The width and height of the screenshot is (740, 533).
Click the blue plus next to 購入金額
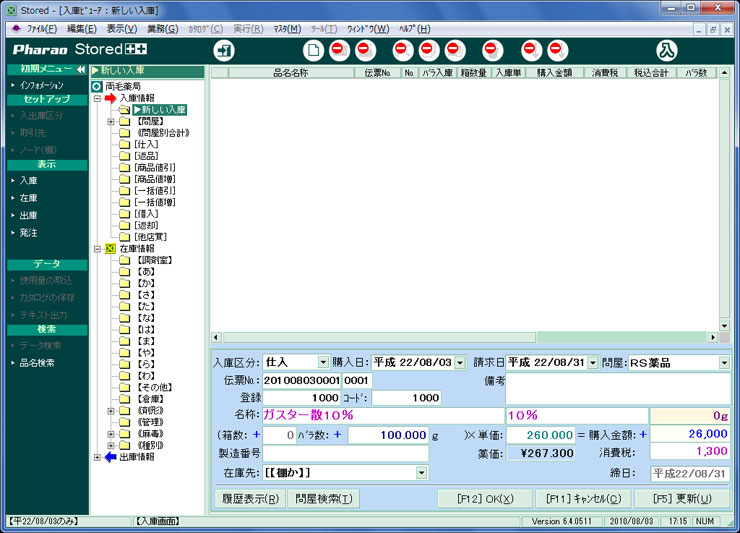(643, 434)
